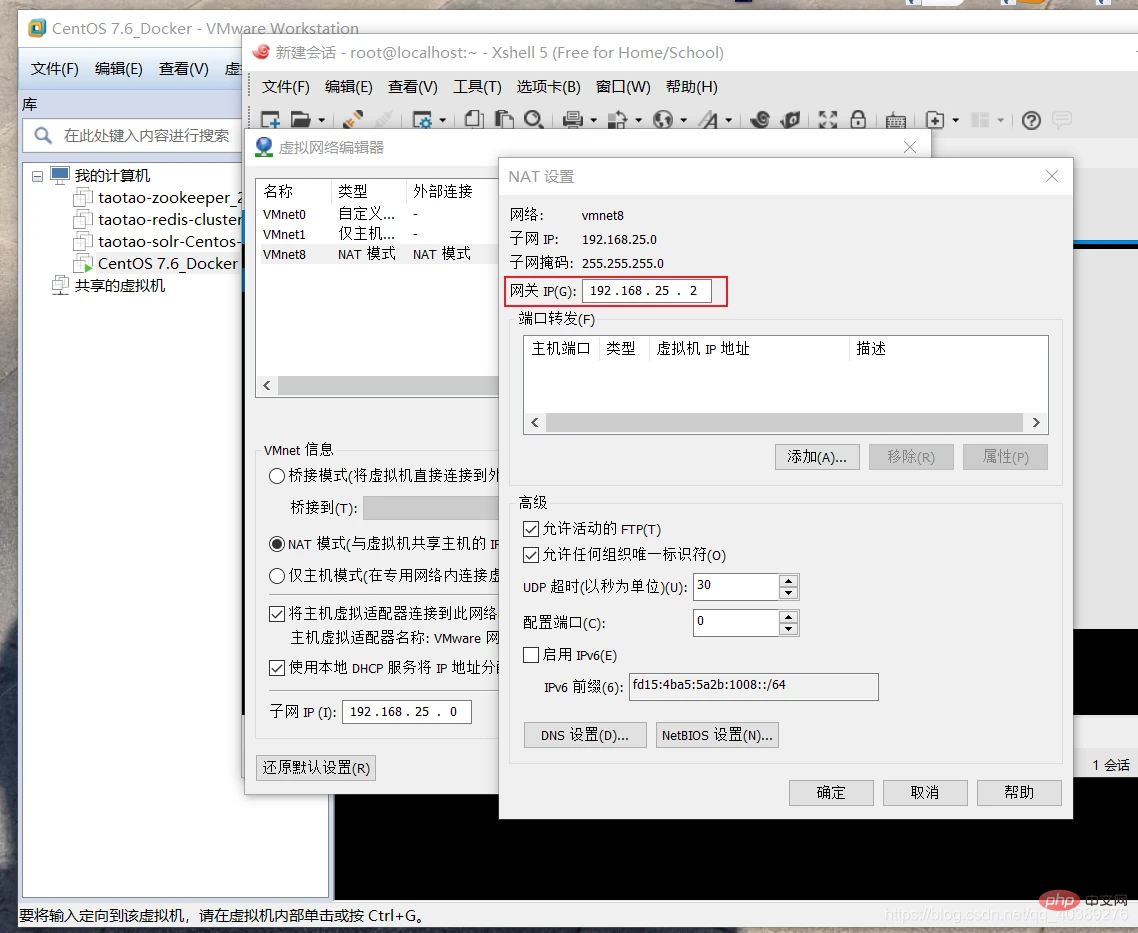Click the Copy icon in Xshell toolbar
1138x933 pixels.
(474, 119)
